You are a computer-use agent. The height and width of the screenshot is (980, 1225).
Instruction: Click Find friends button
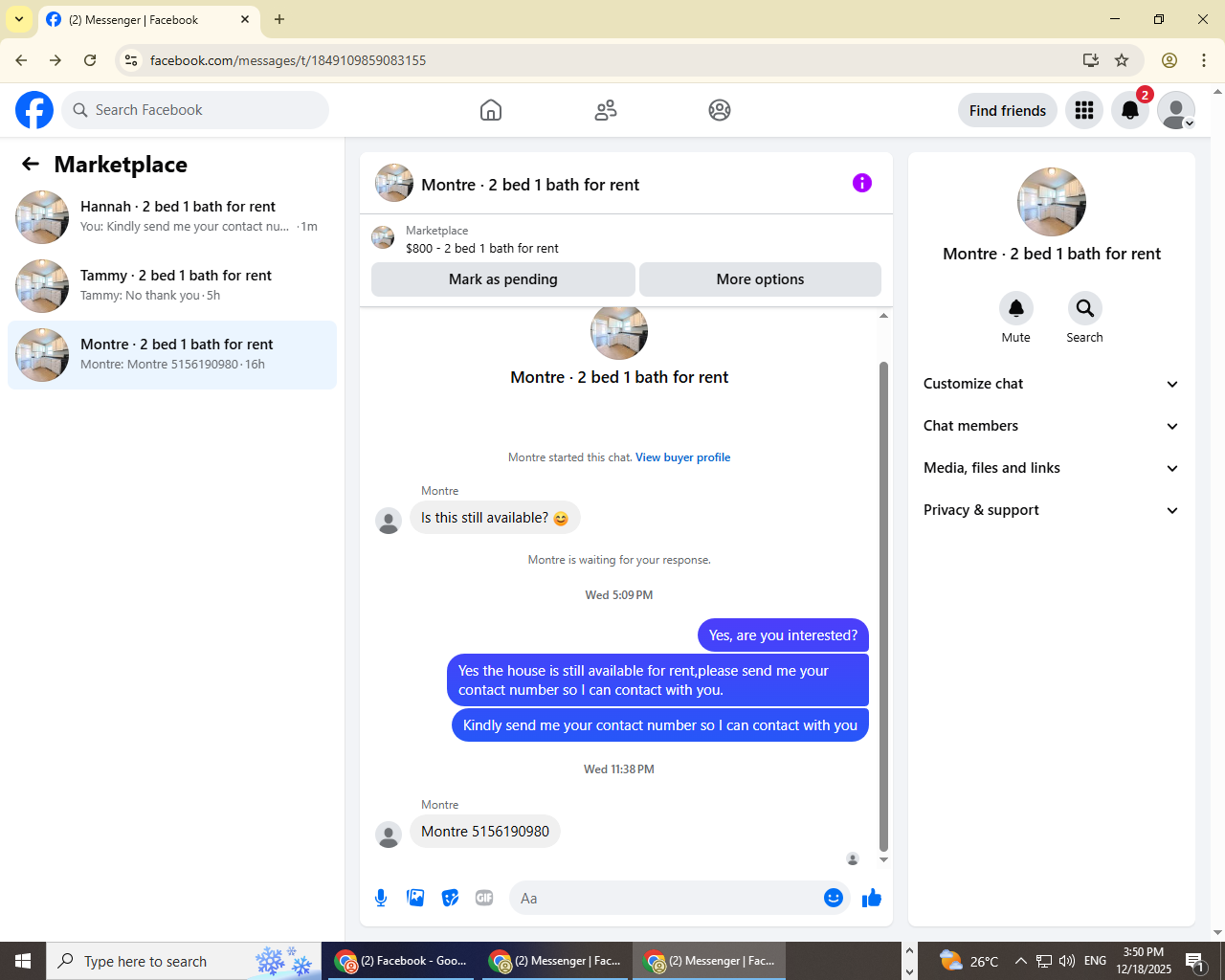tap(1008, 110)
